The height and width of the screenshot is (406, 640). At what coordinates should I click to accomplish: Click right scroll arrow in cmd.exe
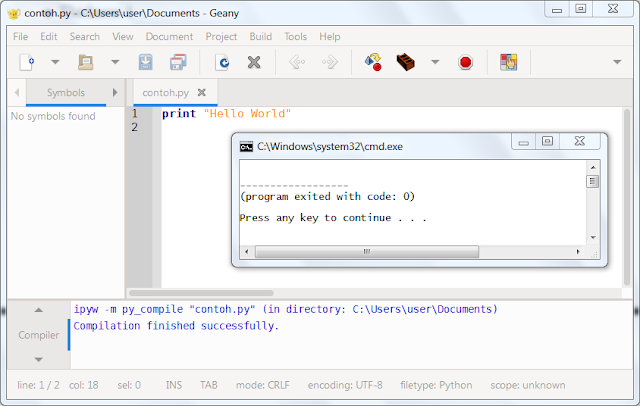pyautogui.click(x=578, y=251)
